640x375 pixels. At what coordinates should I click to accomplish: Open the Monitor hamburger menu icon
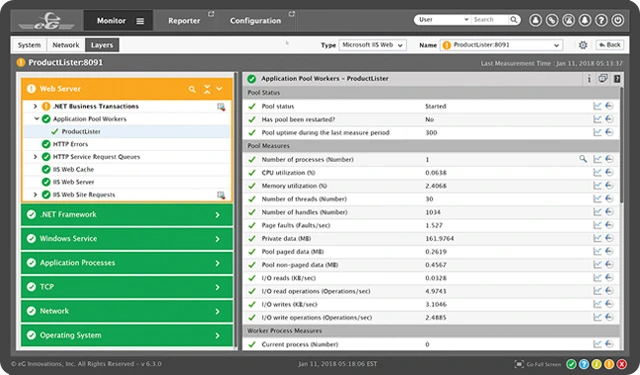140,21
